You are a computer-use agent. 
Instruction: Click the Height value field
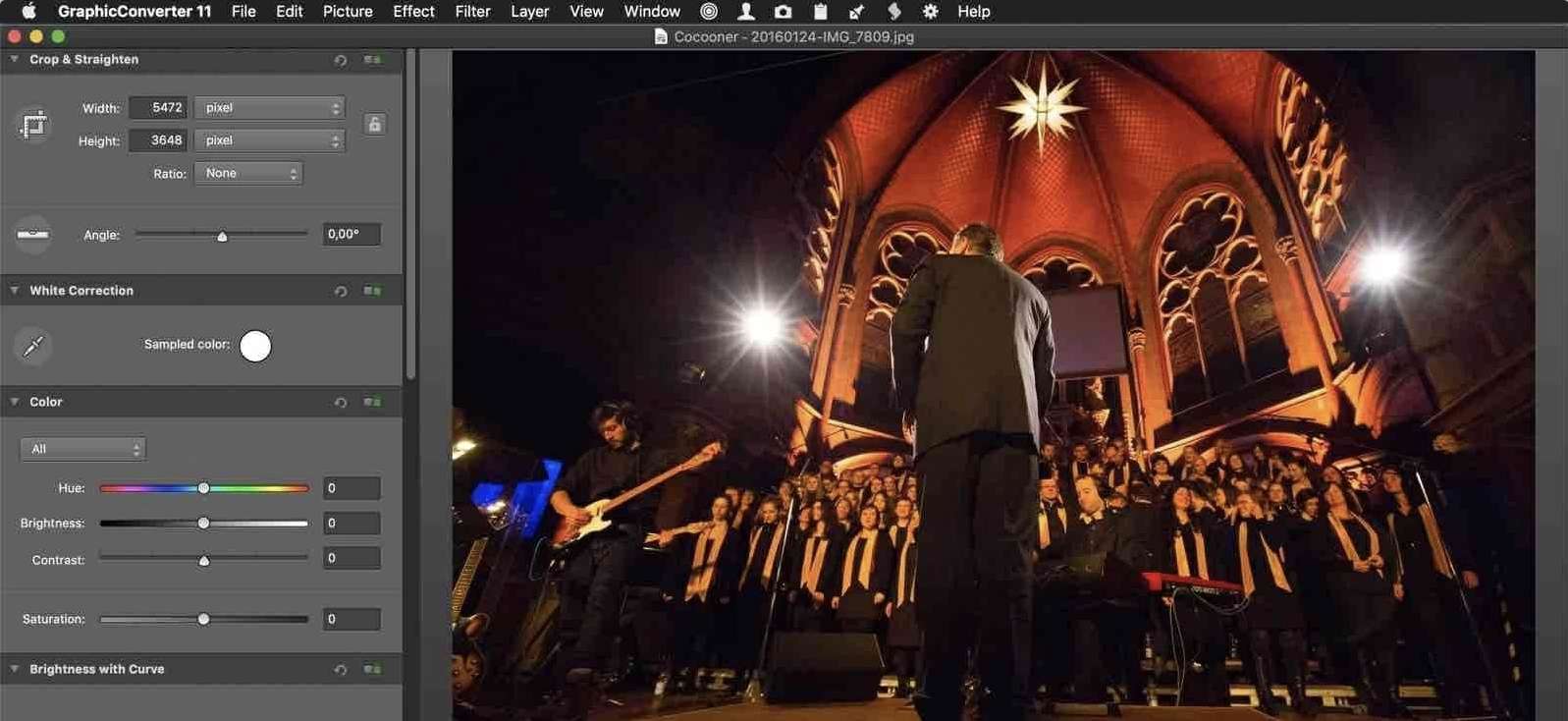[158, 140]
